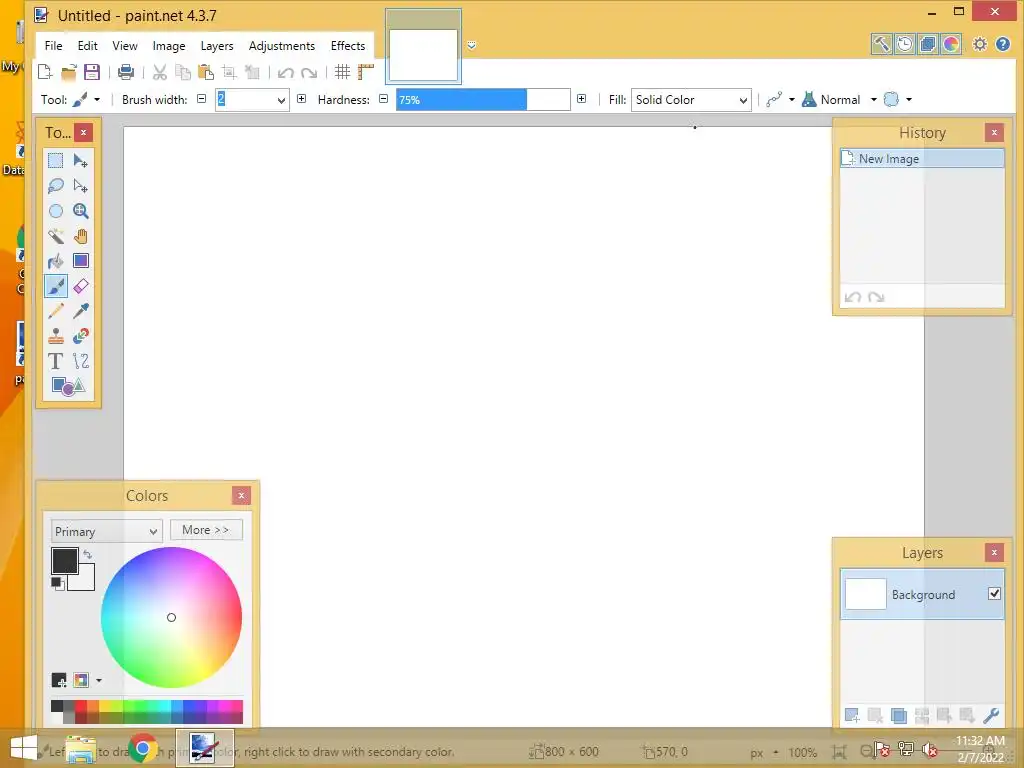The width and height of the screenshot is (1024, 768).
Task: Open the View menu
Action: point(125,46)
